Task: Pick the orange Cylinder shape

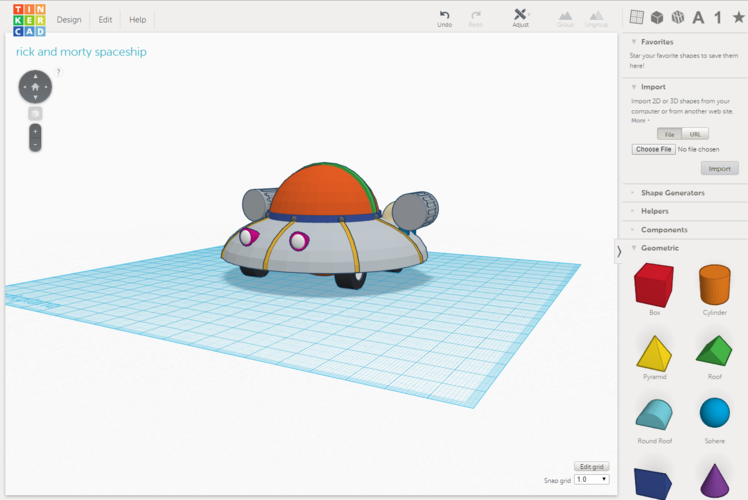Action: coord(715,285)
